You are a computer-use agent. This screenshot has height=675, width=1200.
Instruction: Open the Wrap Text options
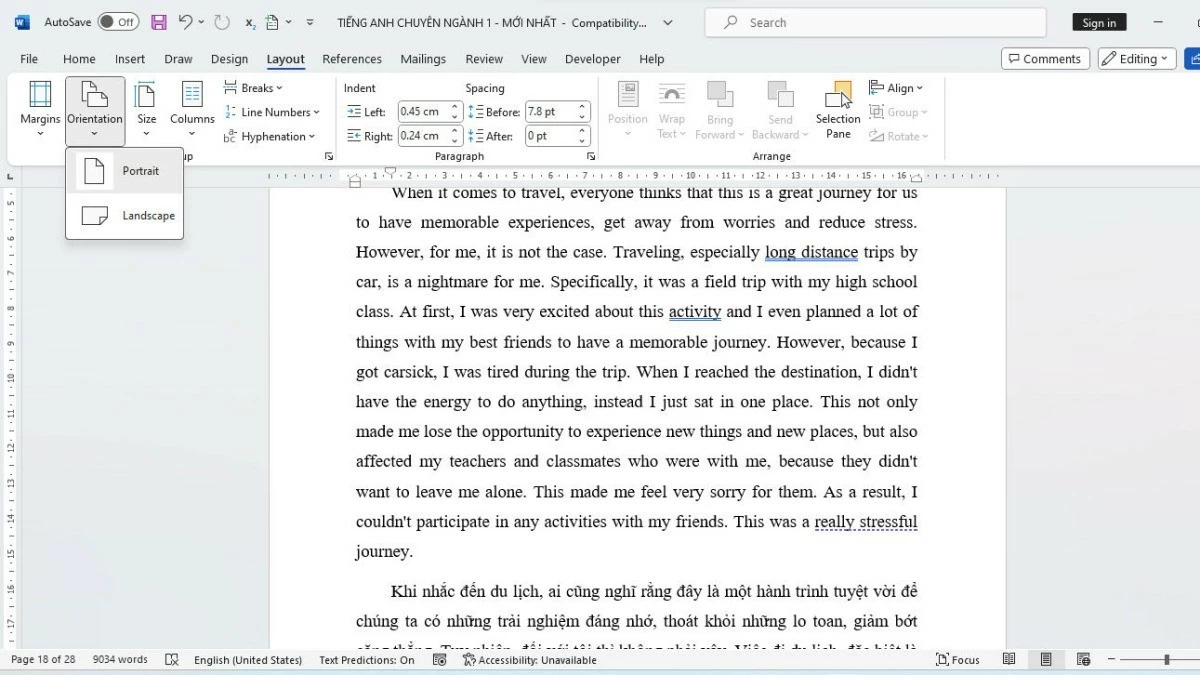pyautogui.click(x=671, y=110)
